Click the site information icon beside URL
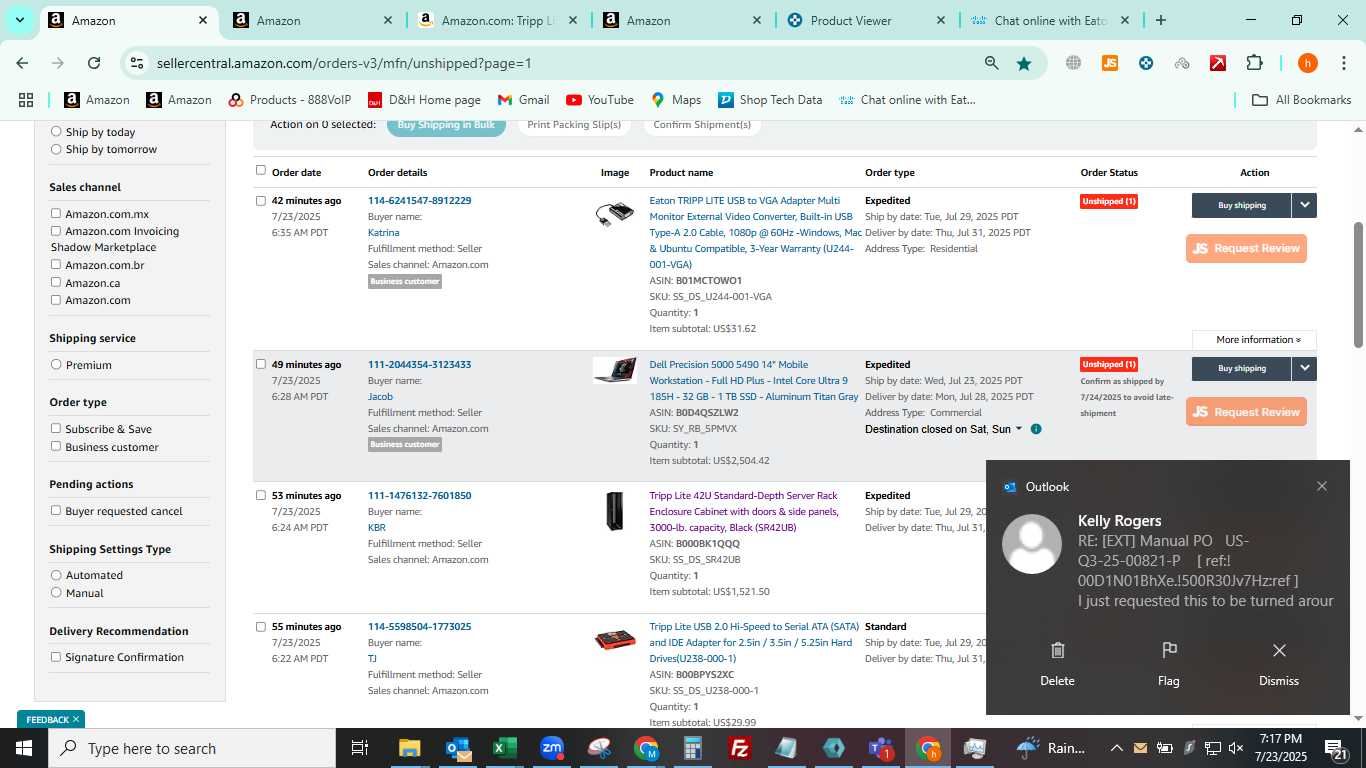Screen dimensions: 1366x768 pyautogui.click(x=138, y=63)
